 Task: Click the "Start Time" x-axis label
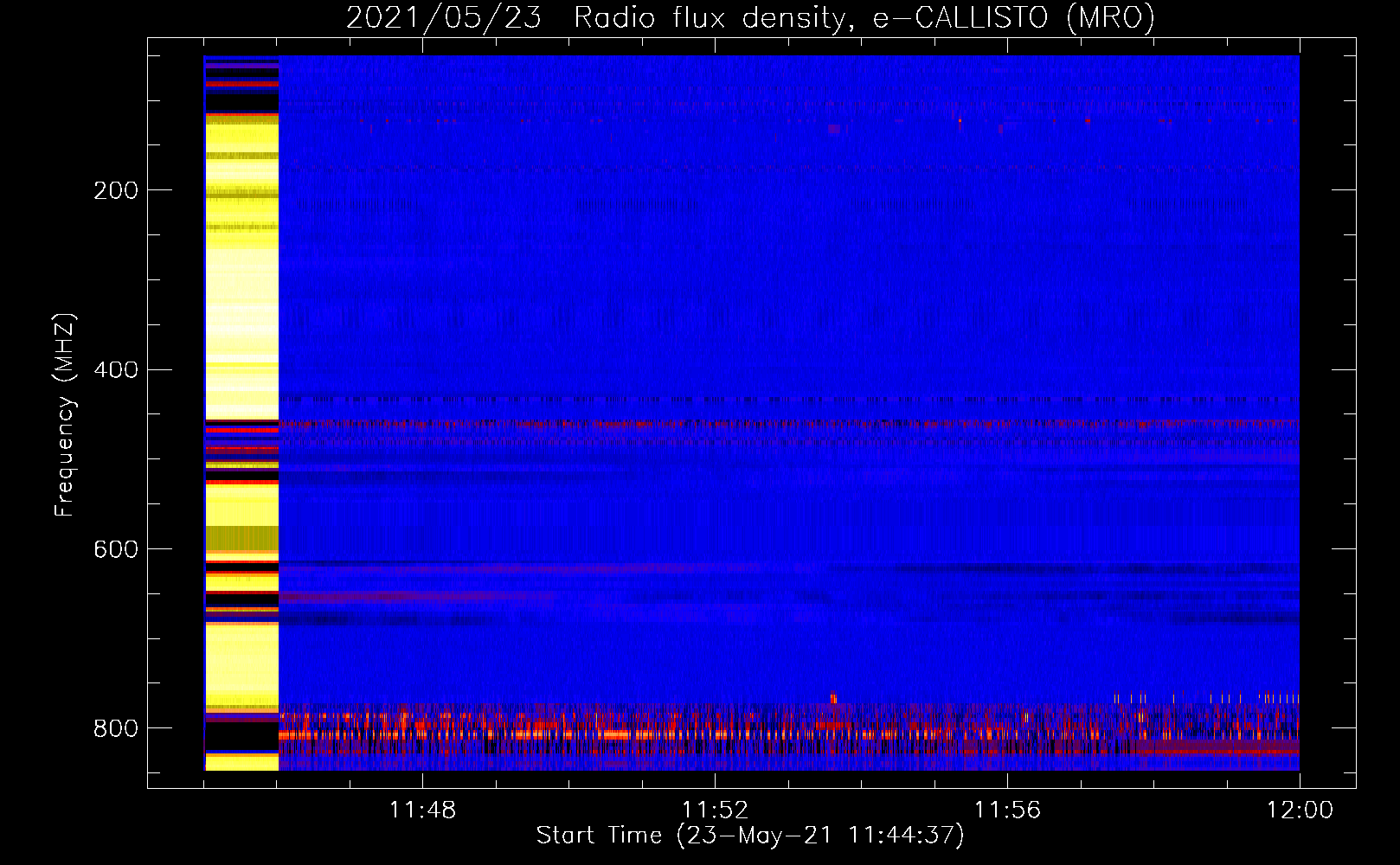(749, 836)
